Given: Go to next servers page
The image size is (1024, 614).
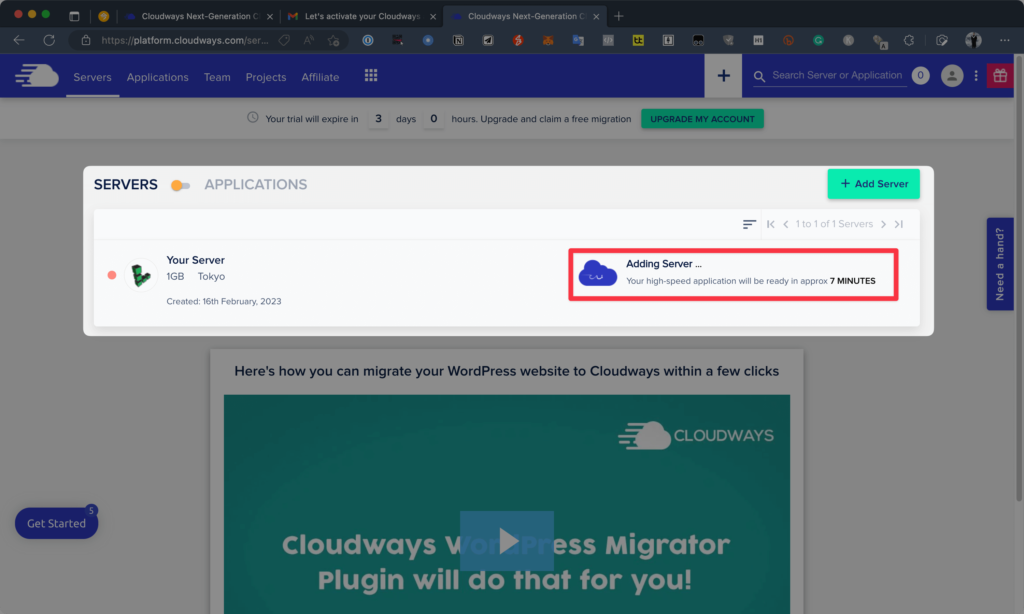Looking at the screenshot, I should coord(883,224).
